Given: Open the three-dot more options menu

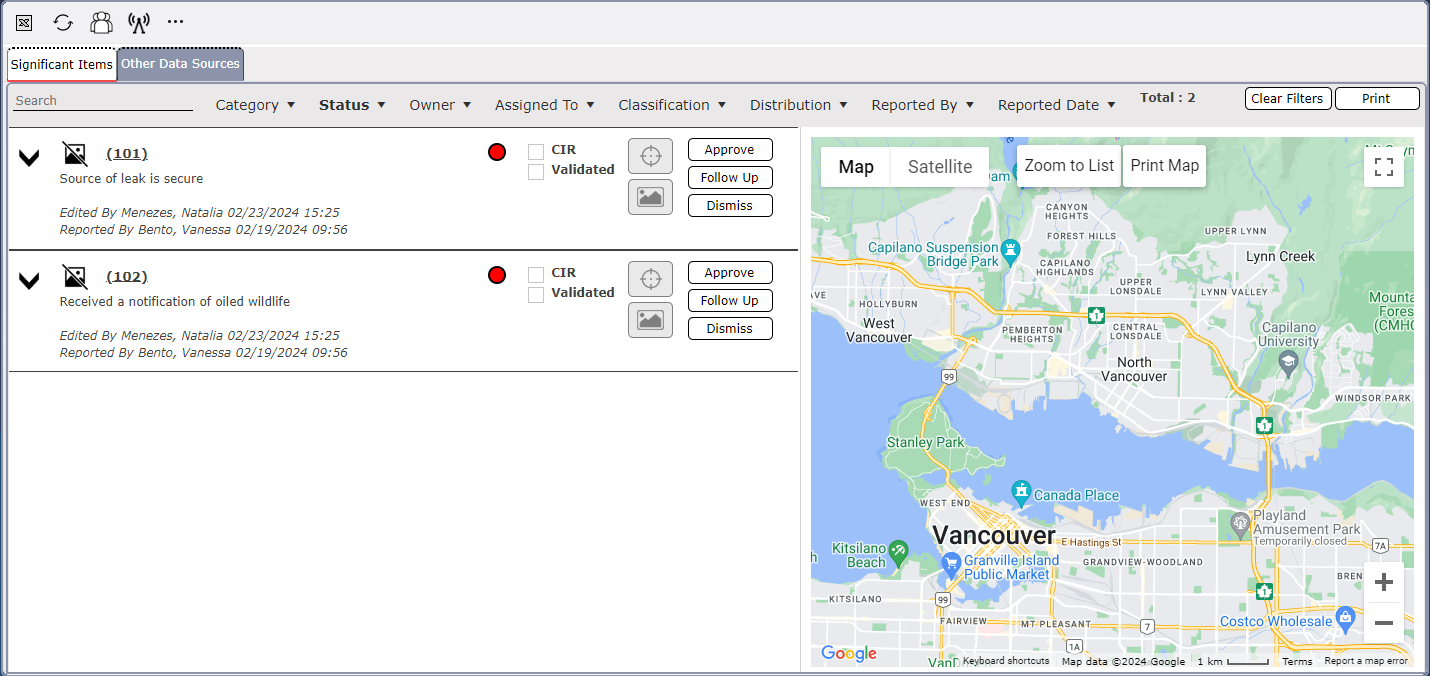Looking at the screenshot, I should coord(176,22).
